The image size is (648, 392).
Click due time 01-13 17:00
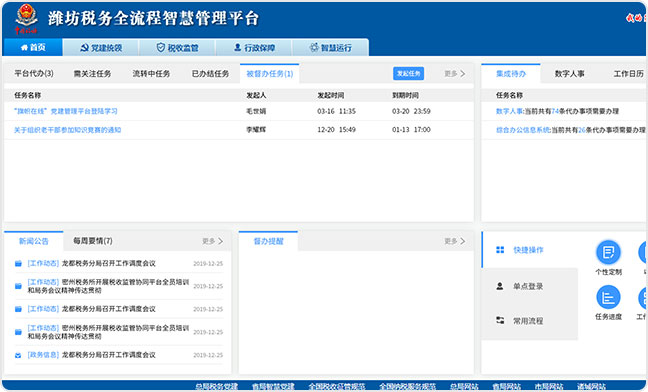pos(411,130)
